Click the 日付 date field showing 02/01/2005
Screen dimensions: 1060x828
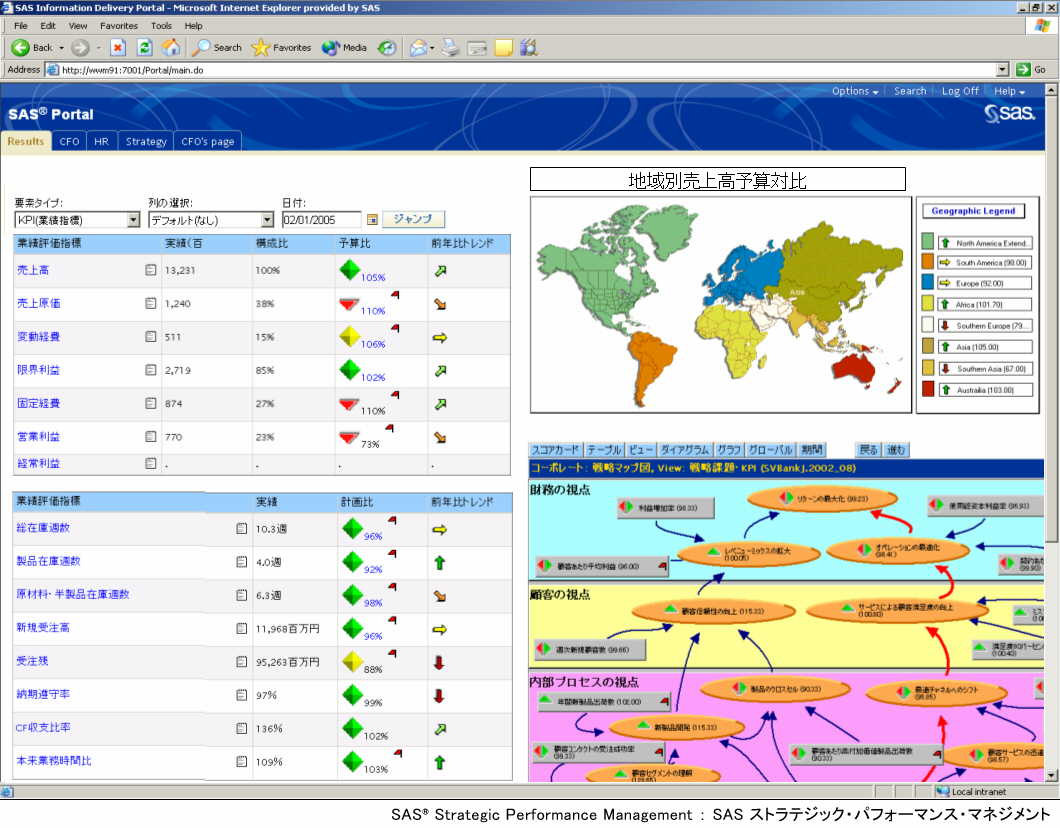tap(322, 220)
